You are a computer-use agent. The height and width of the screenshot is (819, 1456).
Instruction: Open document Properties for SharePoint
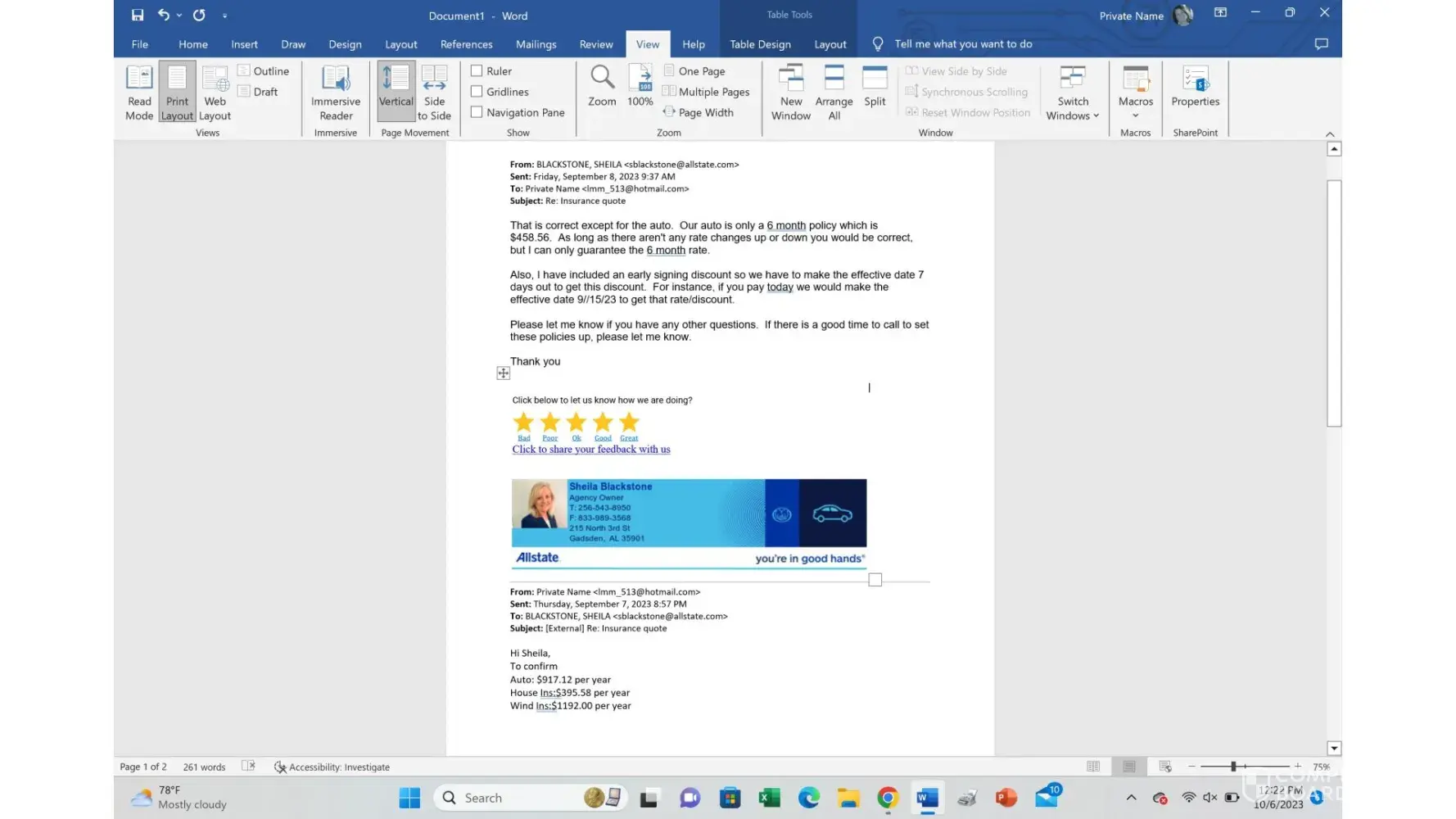point(1195,87)
